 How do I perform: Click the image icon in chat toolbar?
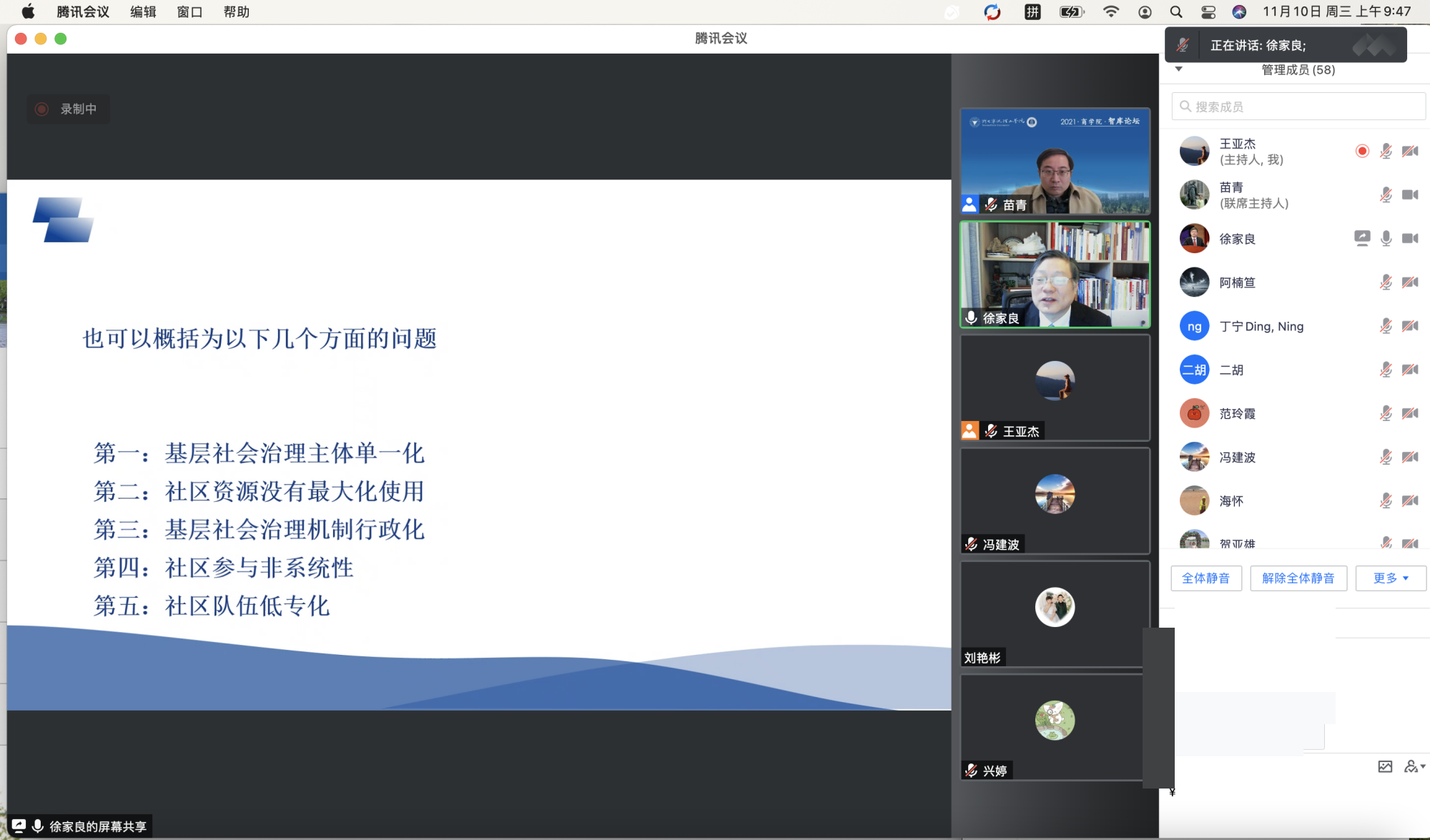point(1385,766)
